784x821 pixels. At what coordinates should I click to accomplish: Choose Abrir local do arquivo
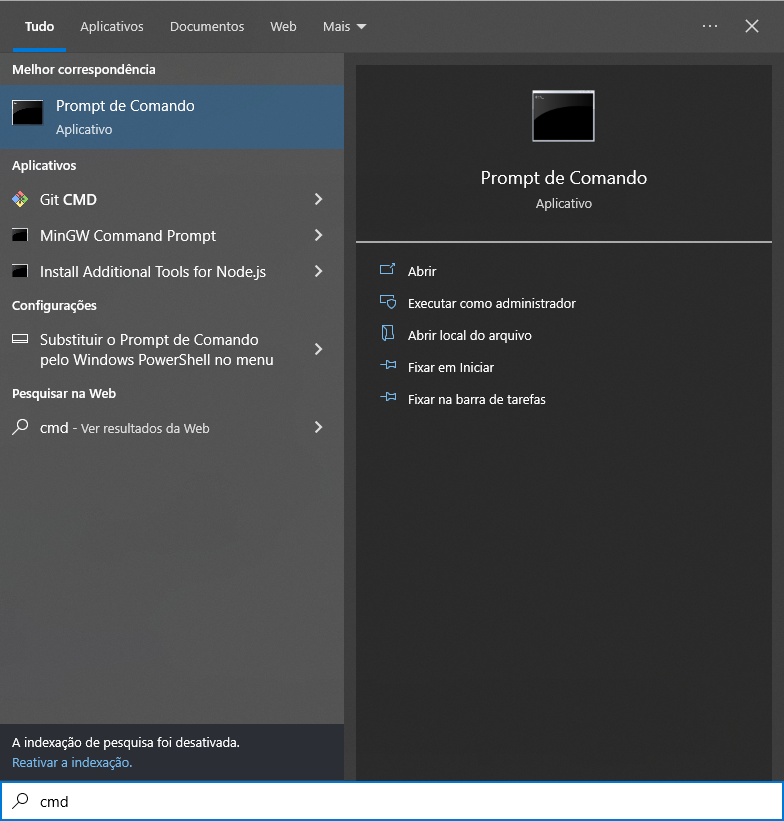470,335
